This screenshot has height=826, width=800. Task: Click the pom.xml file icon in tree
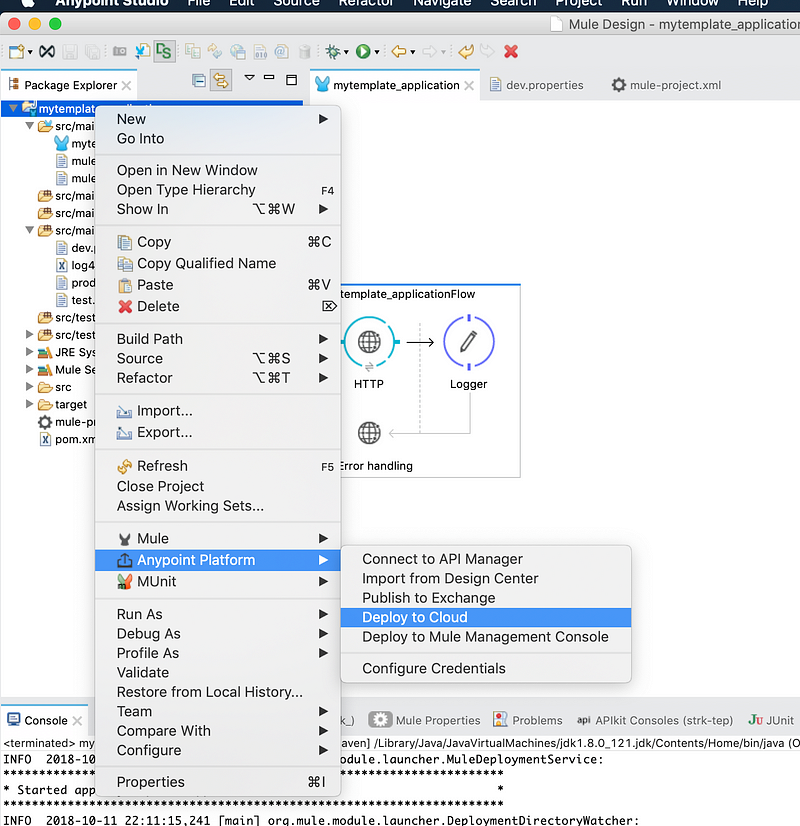[46, 439]
